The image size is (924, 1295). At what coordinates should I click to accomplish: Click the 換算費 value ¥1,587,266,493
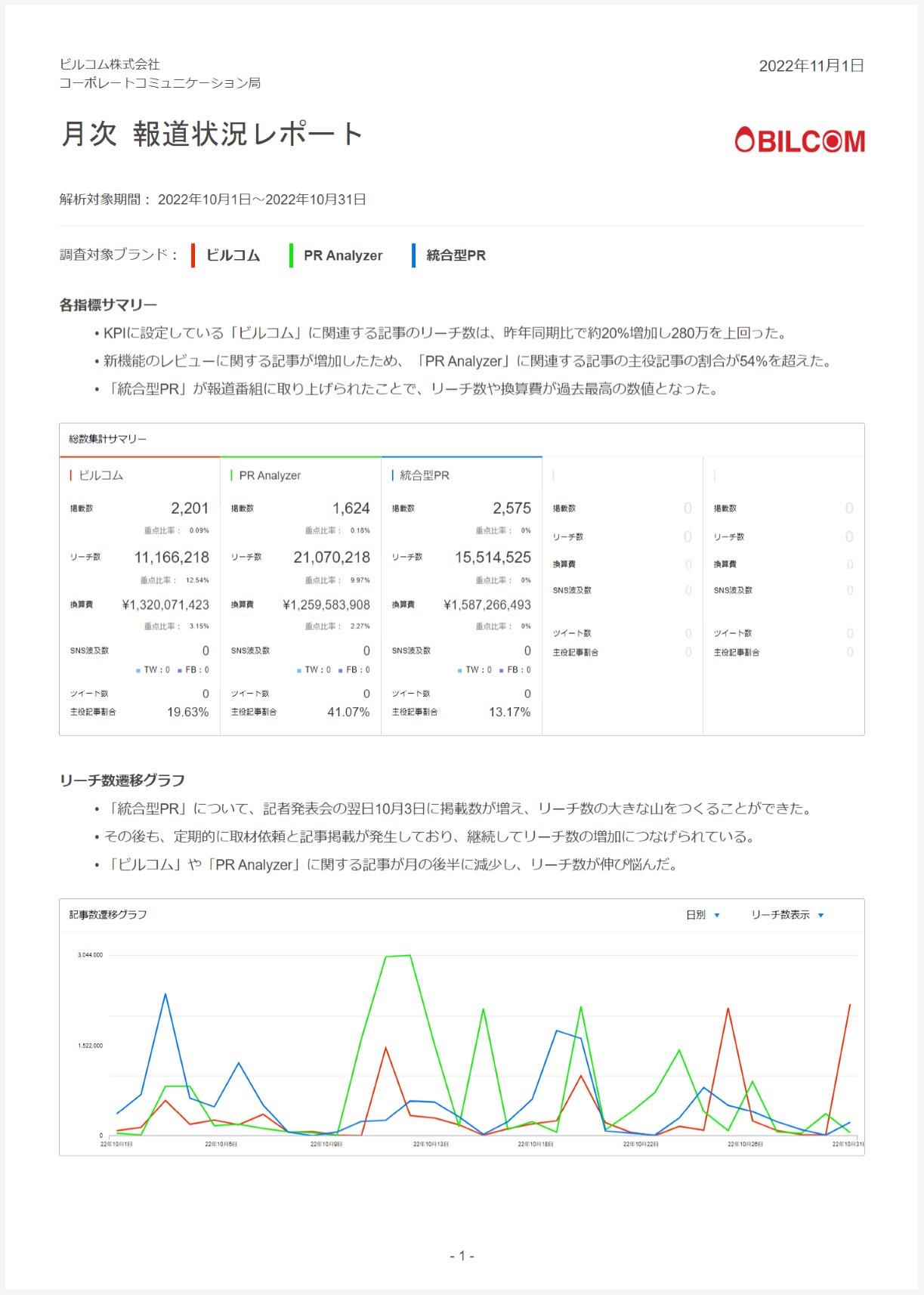point(487,605)
